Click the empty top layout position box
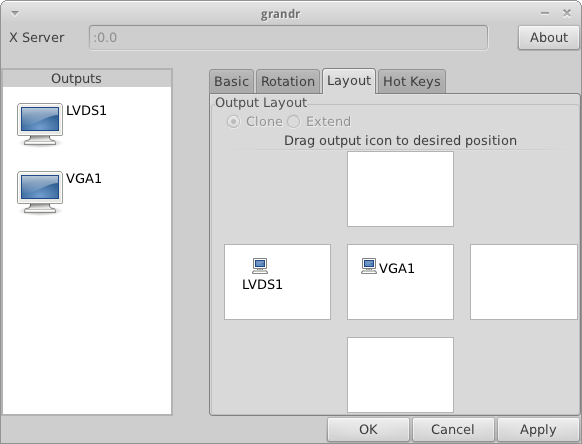 [x=400, y=189]
